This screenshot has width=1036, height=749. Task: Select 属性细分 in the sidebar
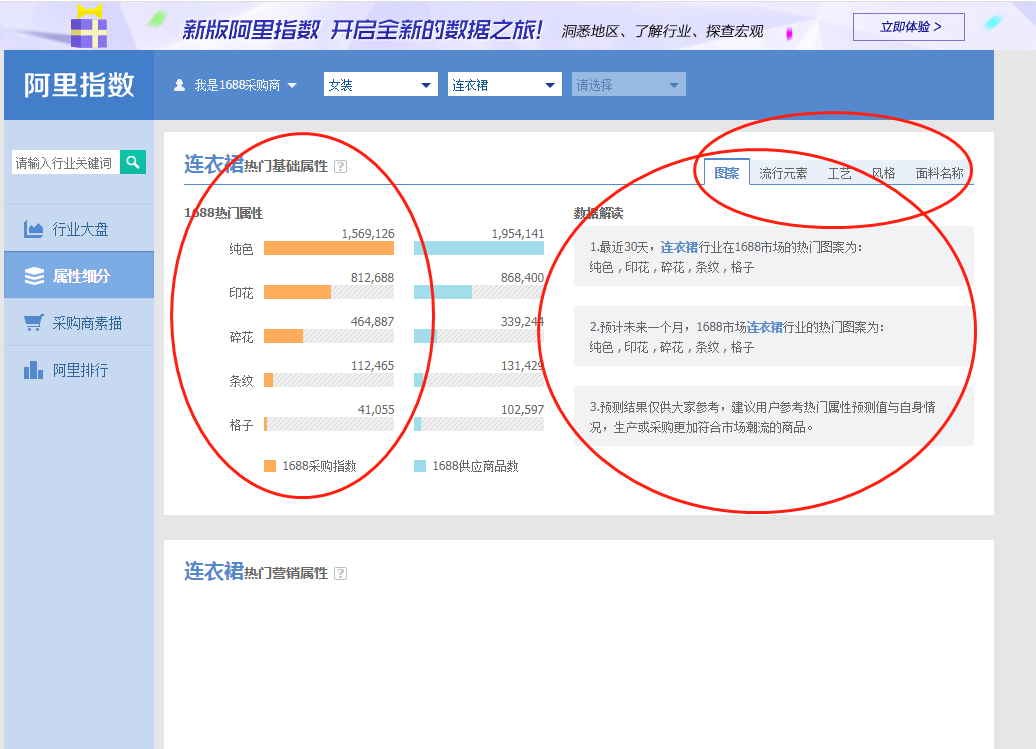79,275
